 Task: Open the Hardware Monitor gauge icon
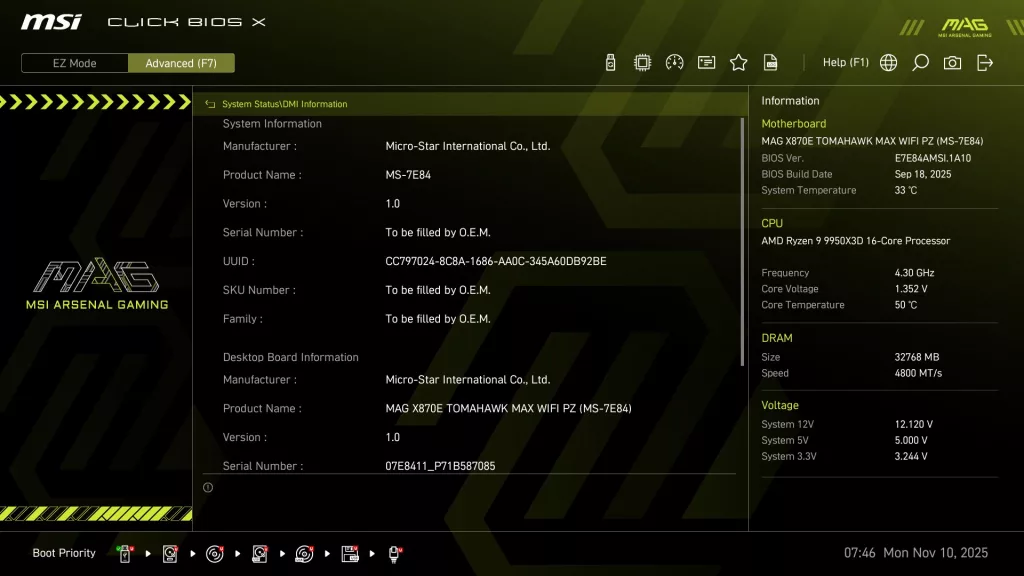point(673,62)
